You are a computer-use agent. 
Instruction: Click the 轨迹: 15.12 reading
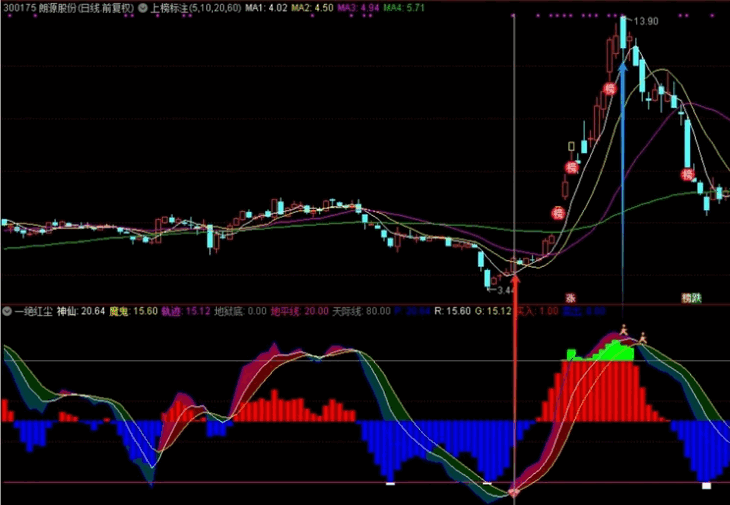(x=186, y=311)
